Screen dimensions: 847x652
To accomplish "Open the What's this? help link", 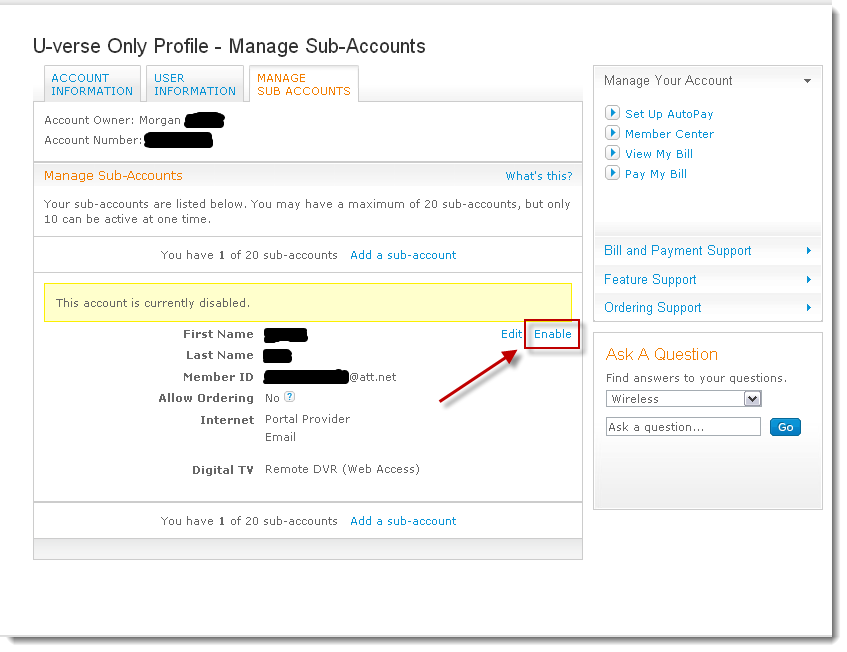I will coord(538,176).
